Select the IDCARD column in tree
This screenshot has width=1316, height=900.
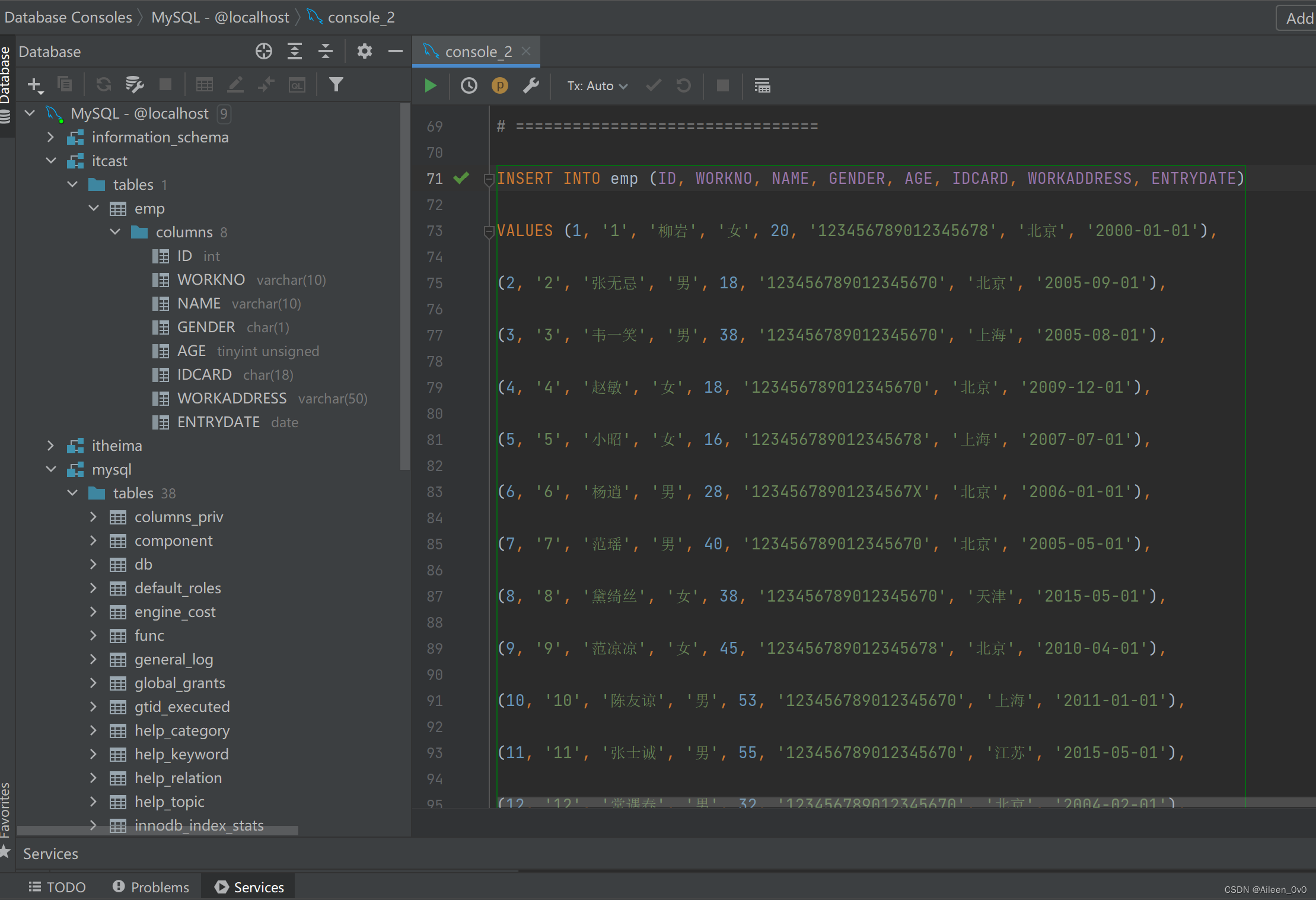point(204,374)
